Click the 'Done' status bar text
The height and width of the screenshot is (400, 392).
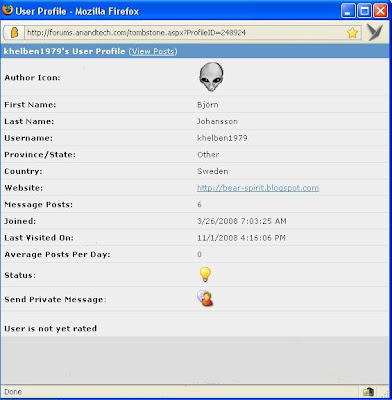13,392
